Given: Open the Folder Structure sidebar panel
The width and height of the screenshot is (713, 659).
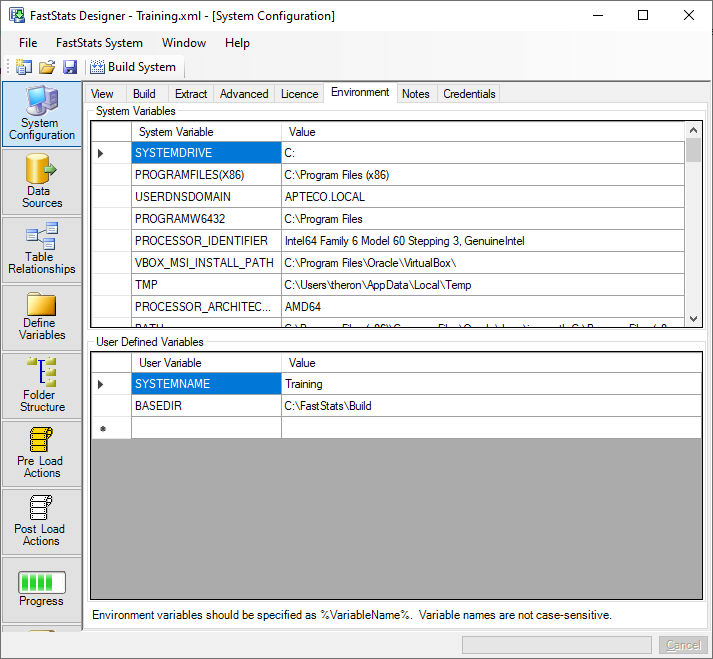Looking at the screenshot, I should pos(41,386).
